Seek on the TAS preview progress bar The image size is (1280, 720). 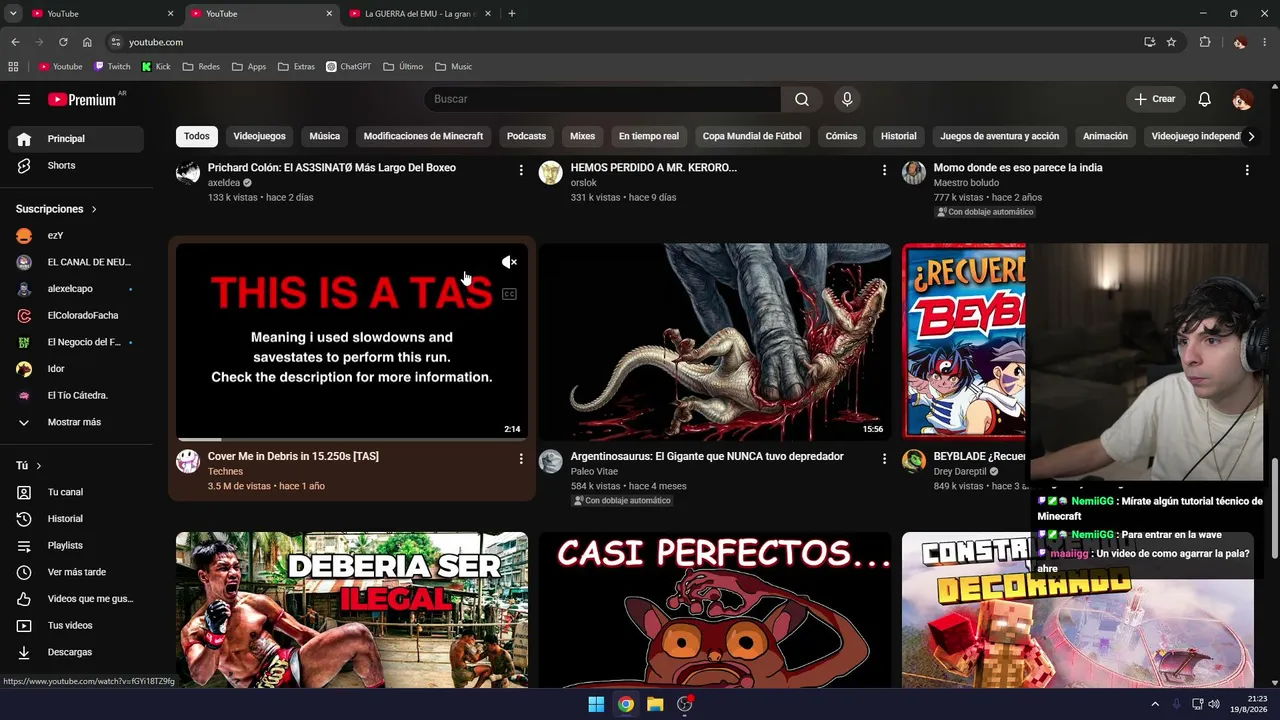point(352,439)
